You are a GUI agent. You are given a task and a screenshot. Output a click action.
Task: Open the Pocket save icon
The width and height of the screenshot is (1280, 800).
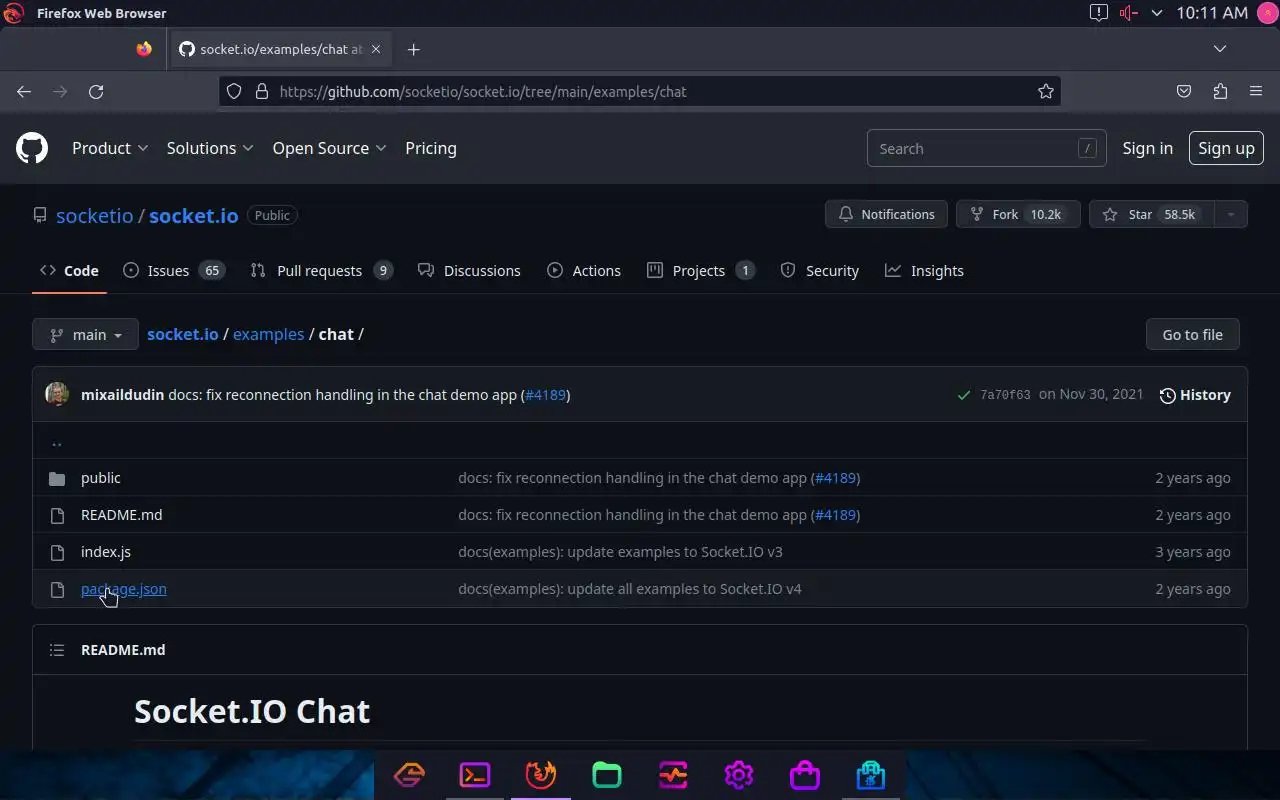click(x=1184, y=91)
